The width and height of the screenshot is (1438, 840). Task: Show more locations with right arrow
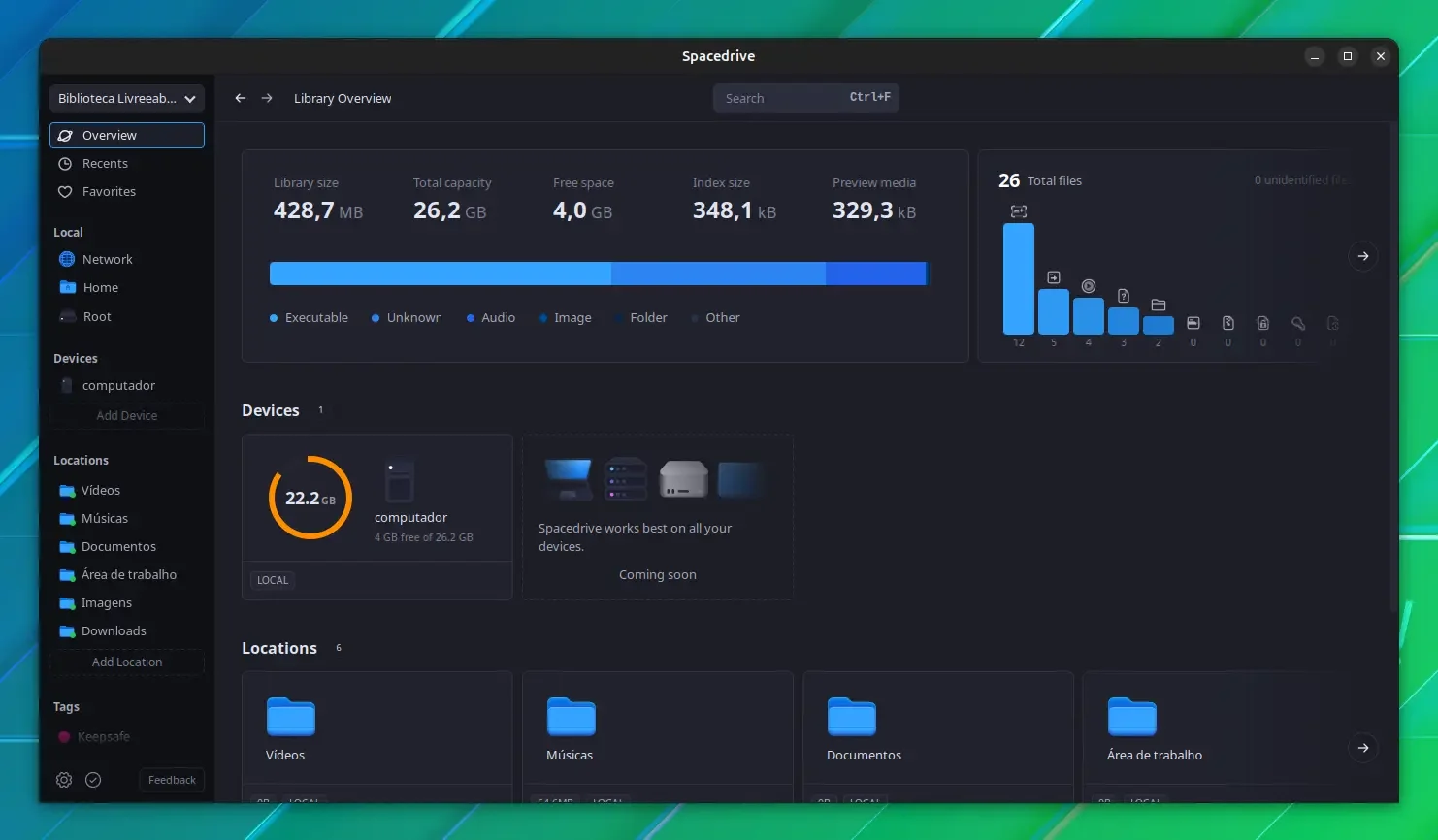coord(1363,748)
